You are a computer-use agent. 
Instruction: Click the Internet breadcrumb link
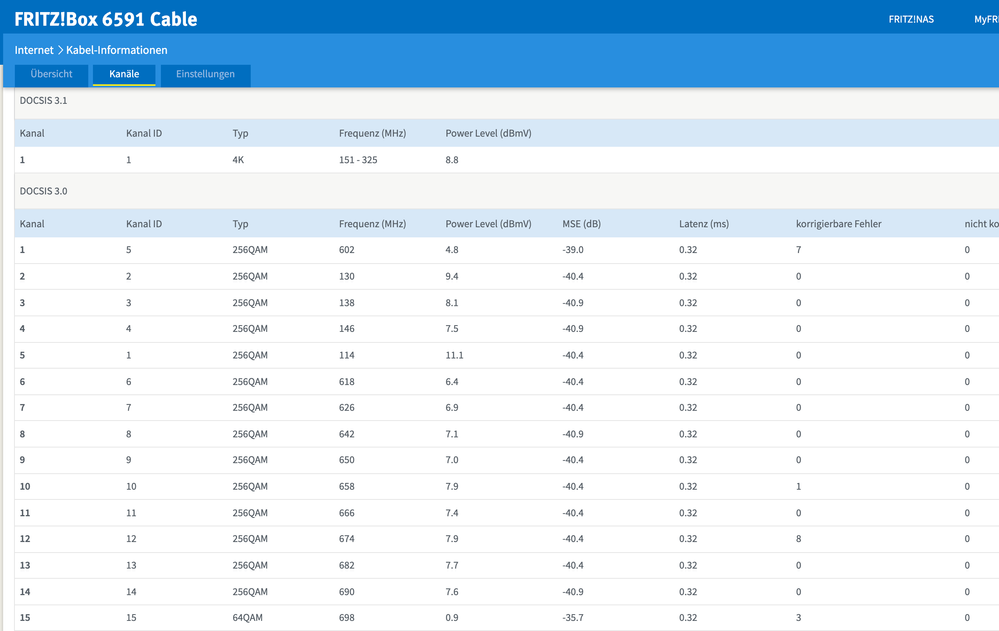tap(34, 49)
